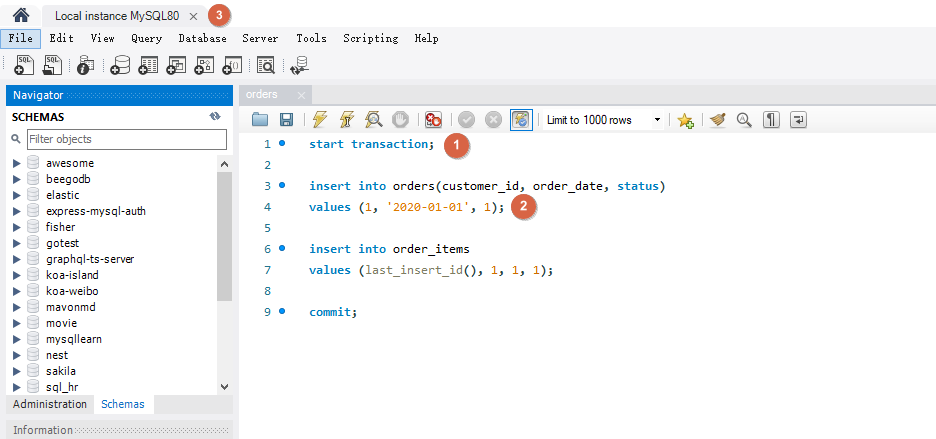Viewport: 936px width, 439px height.
Task: Click Execute statement under cursor icon
Action: point(347,120)
